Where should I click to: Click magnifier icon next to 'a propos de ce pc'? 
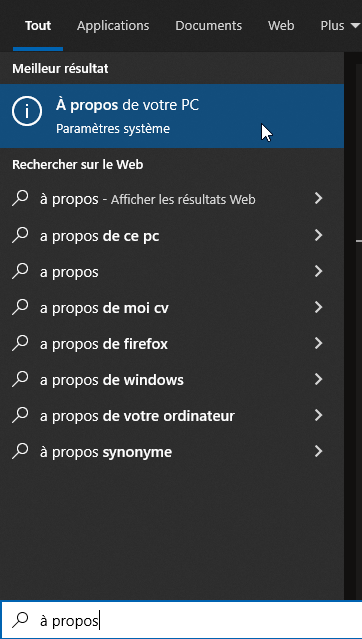coord(20,235)
